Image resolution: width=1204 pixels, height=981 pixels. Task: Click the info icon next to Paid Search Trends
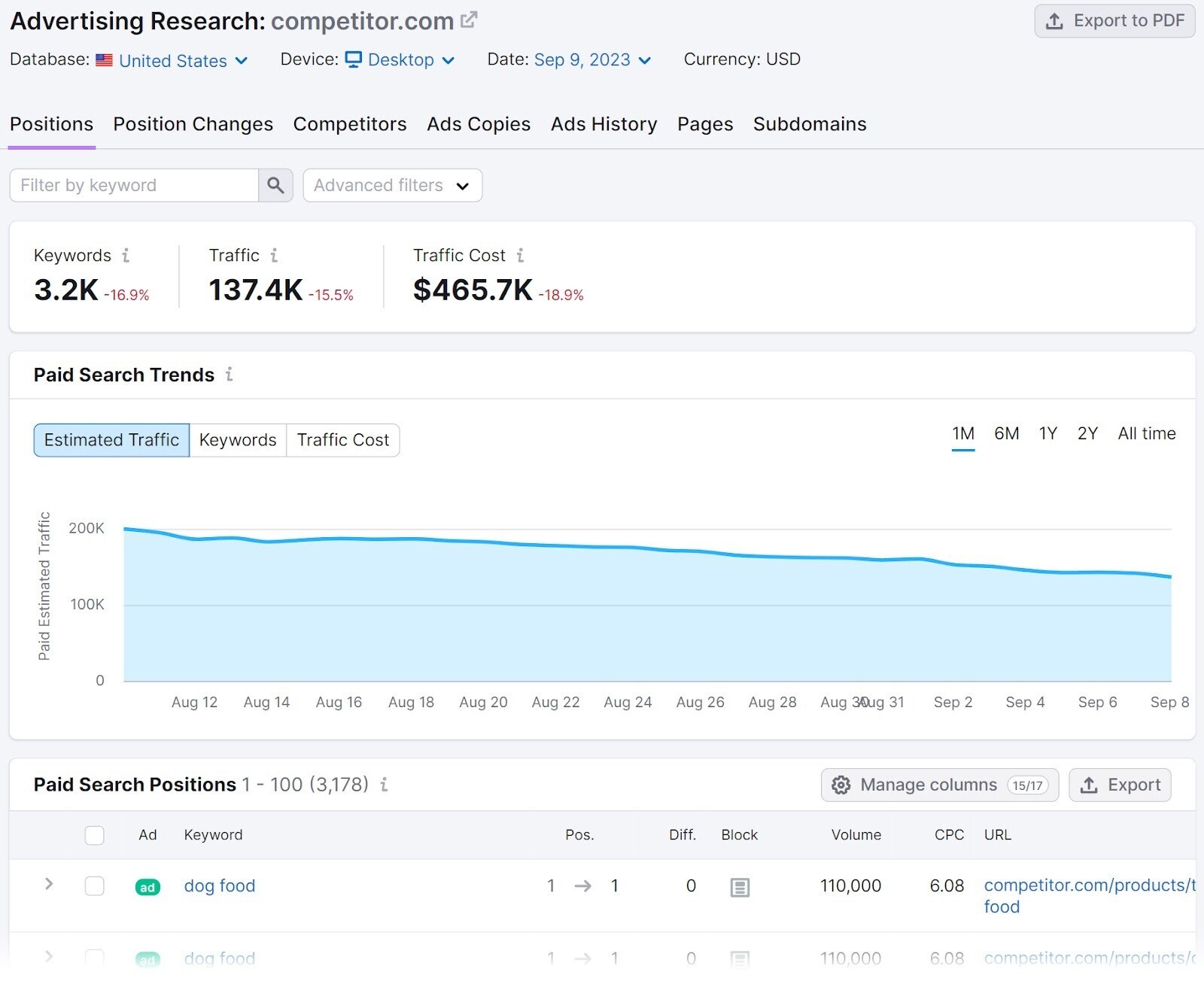(x=230, y=375)
